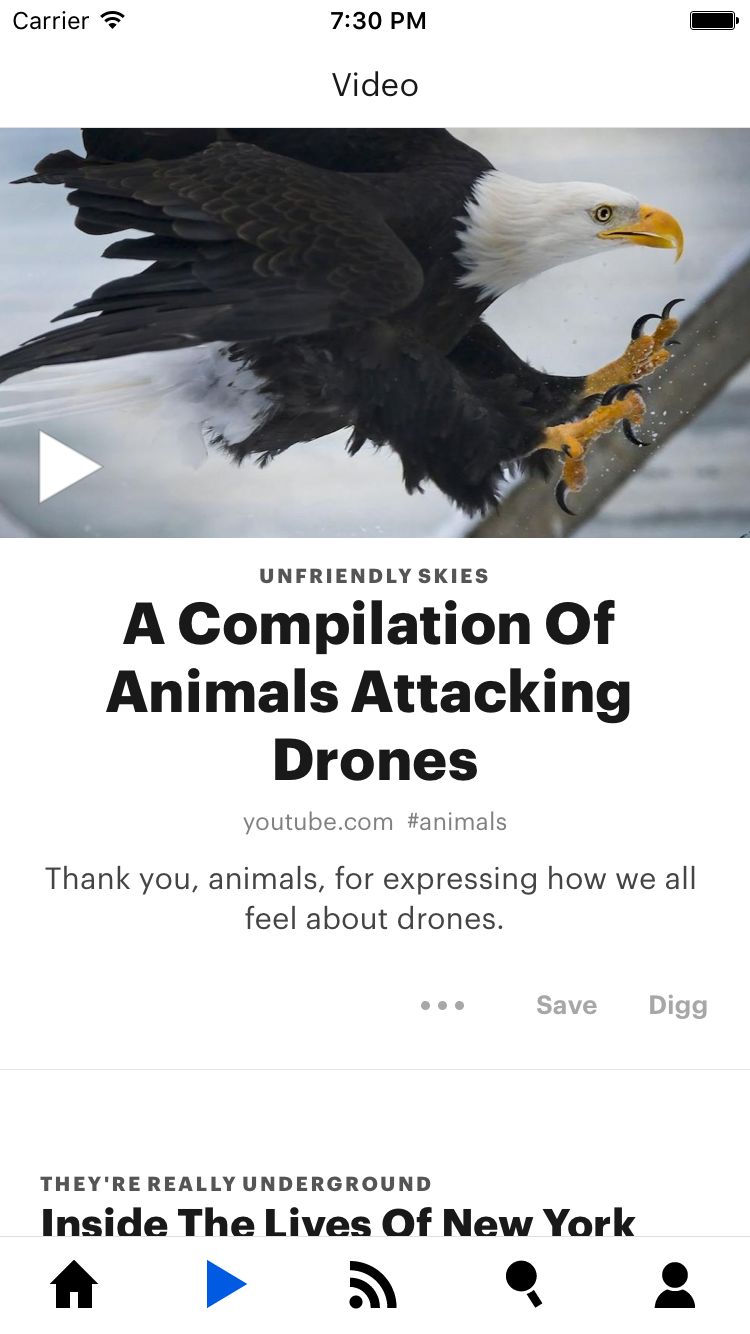Viewport: 750px width, 1334px height.
Task: Digg the animals attacking drones story
Action: click(x=678, y=1005)
